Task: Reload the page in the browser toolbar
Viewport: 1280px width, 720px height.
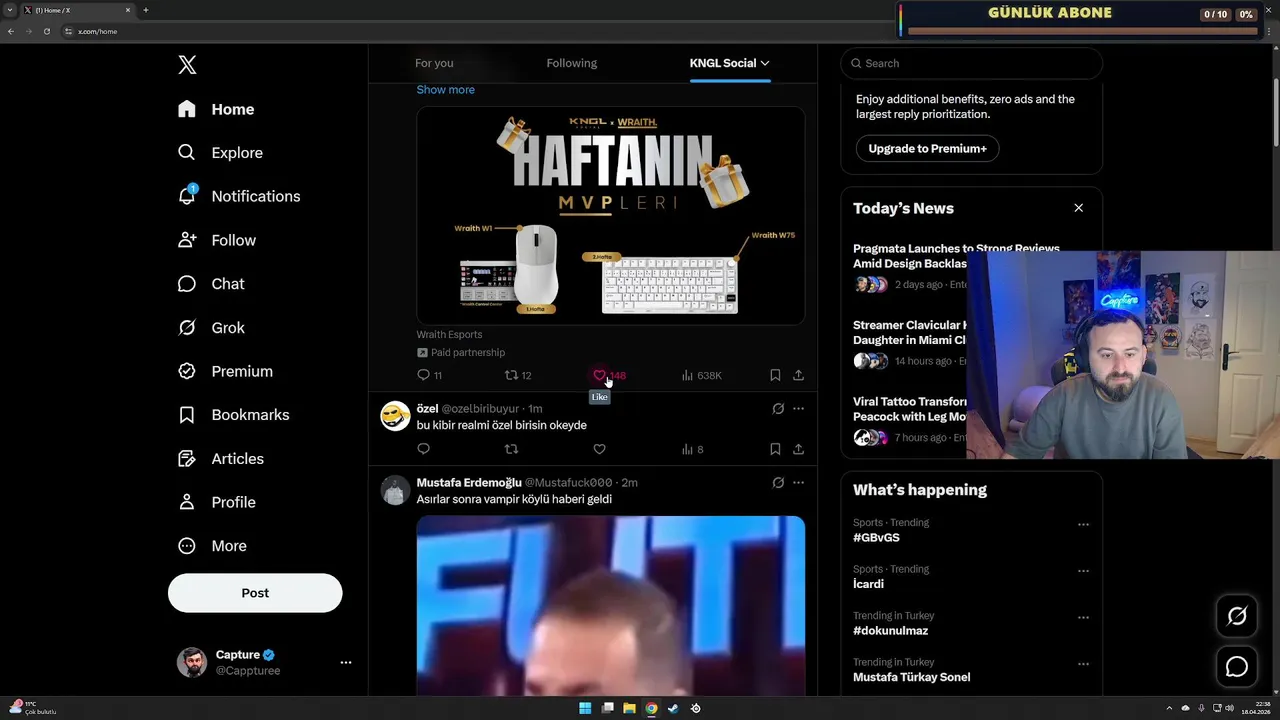Action: click(46, 31)
